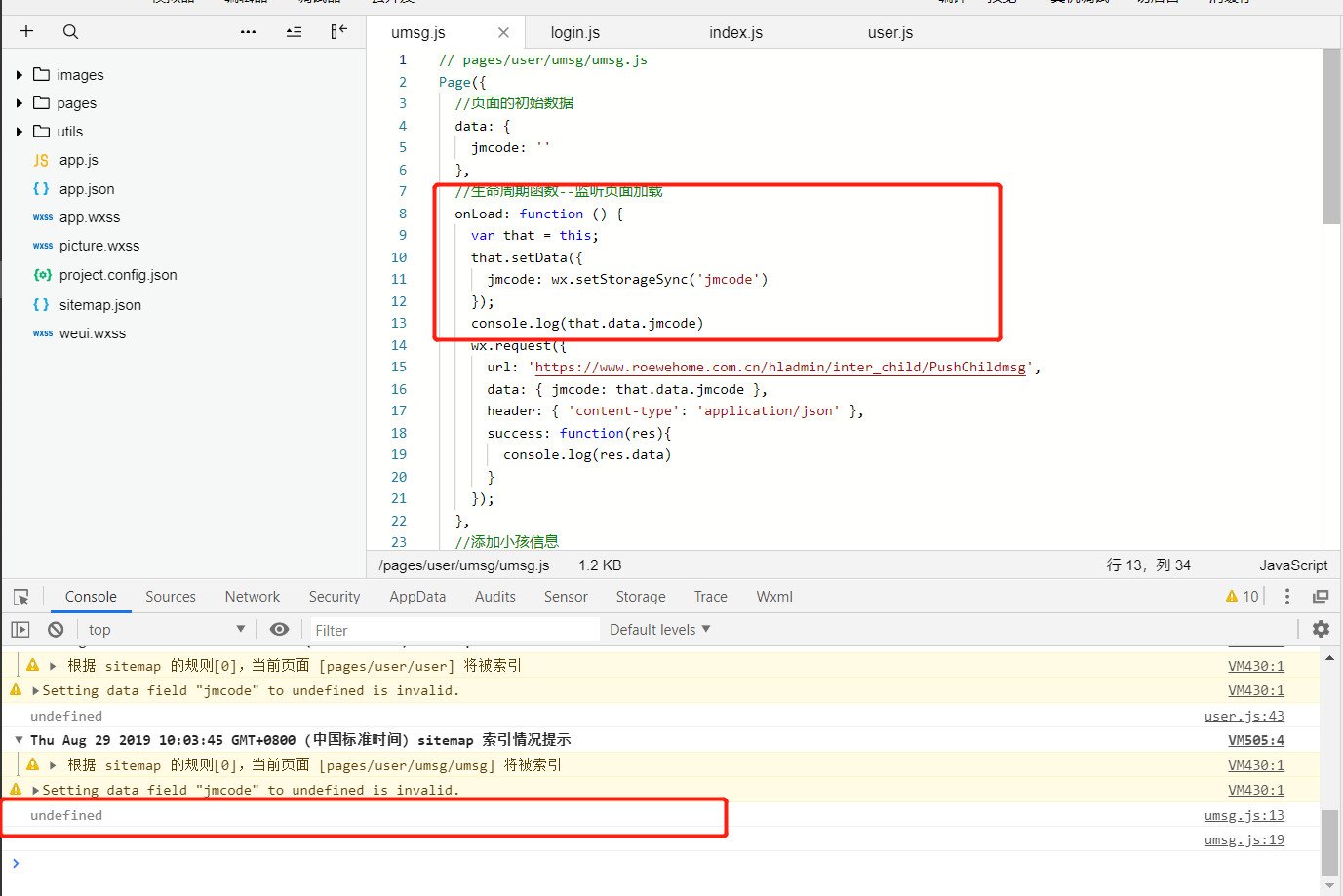Click the element inspector arrow icon
Viewport: 1343px width, 896px height.
[21, 597]
